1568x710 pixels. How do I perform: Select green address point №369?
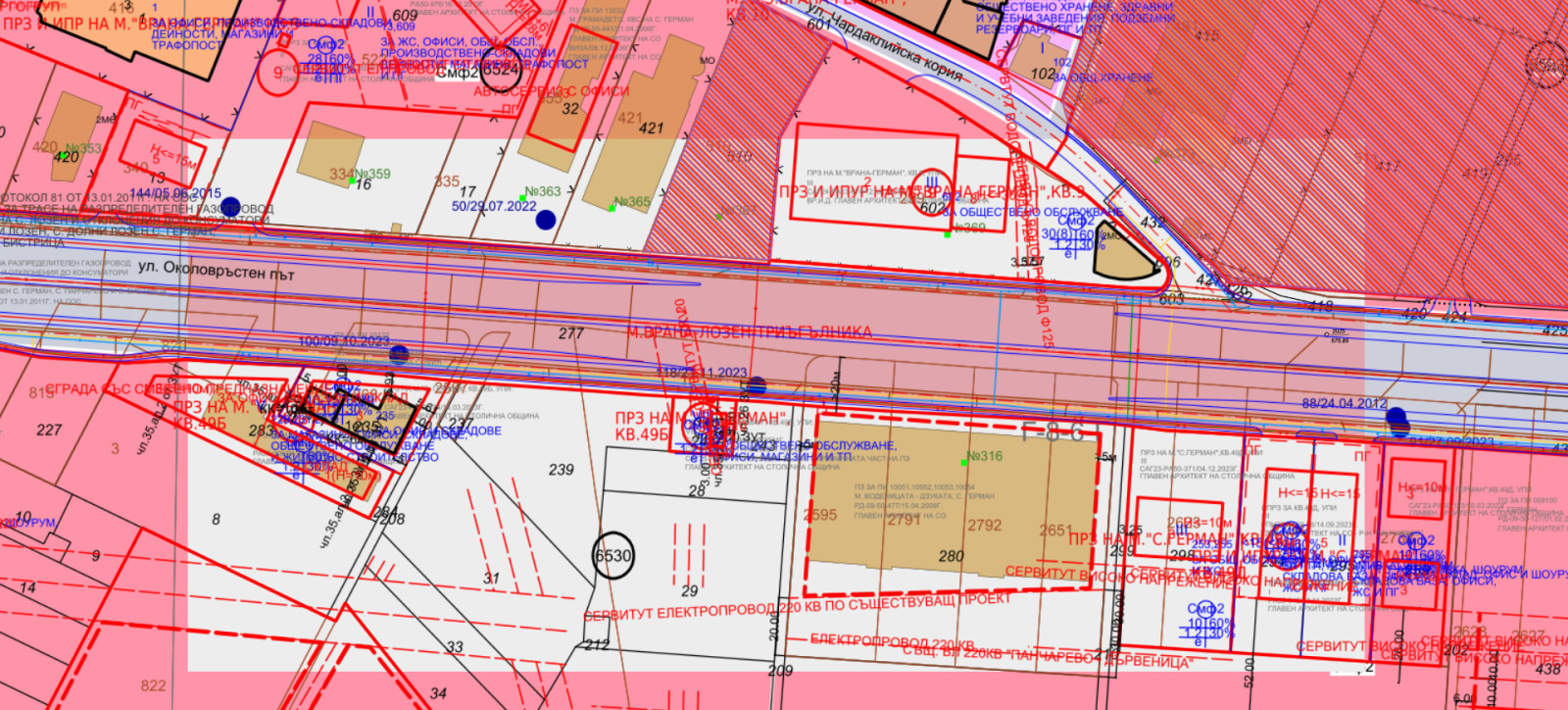(x=948, y=235)
